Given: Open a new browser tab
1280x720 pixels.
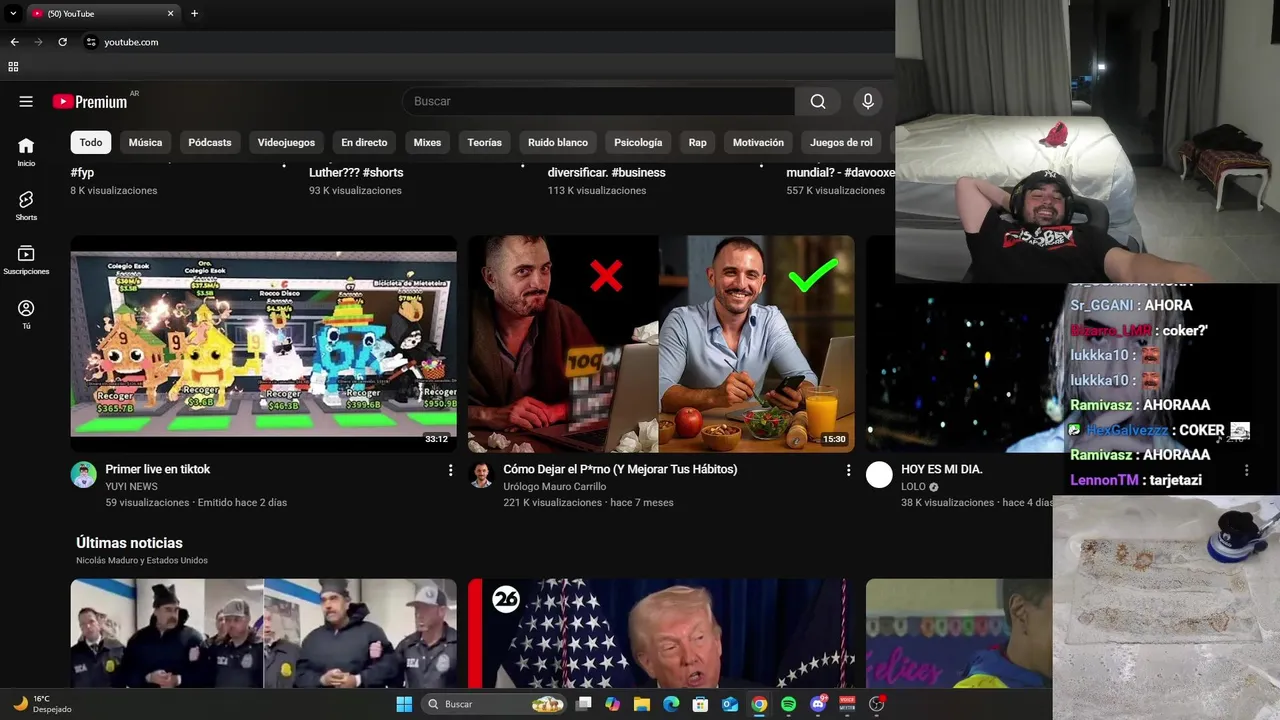Looking at the screenshot, I should 194,13.
